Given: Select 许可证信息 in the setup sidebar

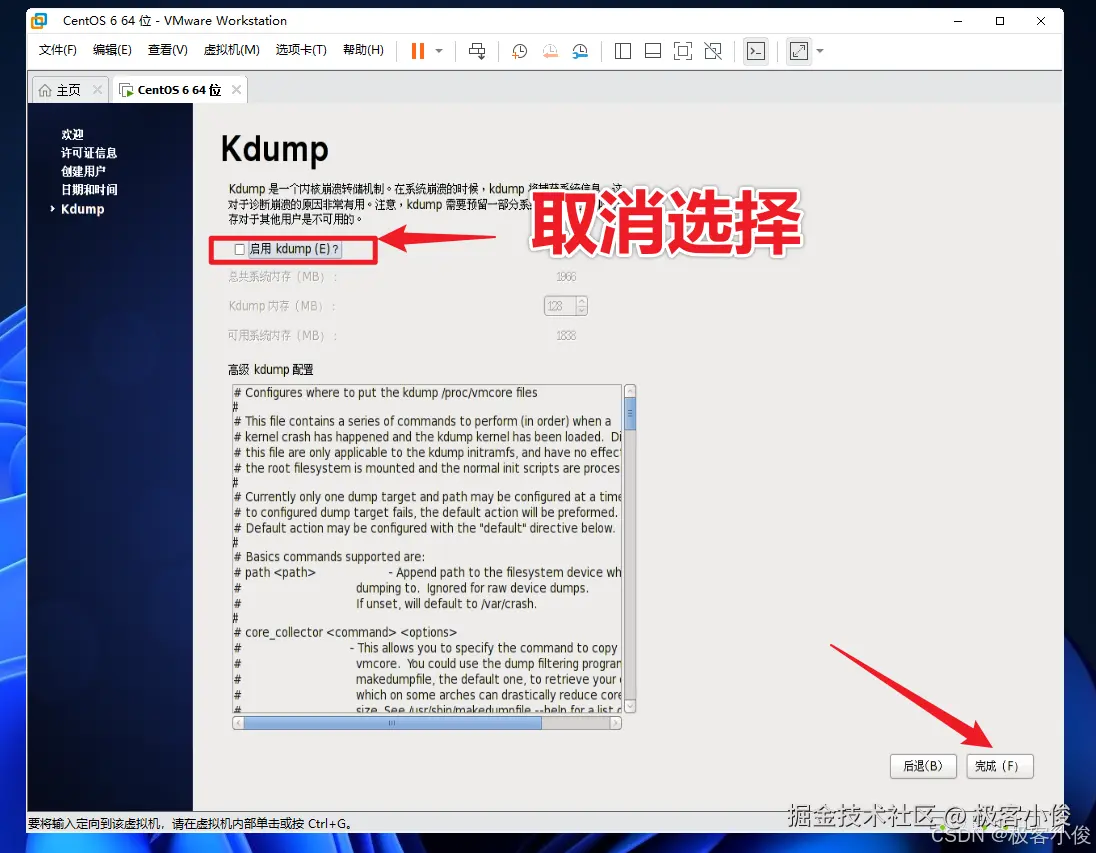Looking at the screenshot, I should [x=89, y=152].
